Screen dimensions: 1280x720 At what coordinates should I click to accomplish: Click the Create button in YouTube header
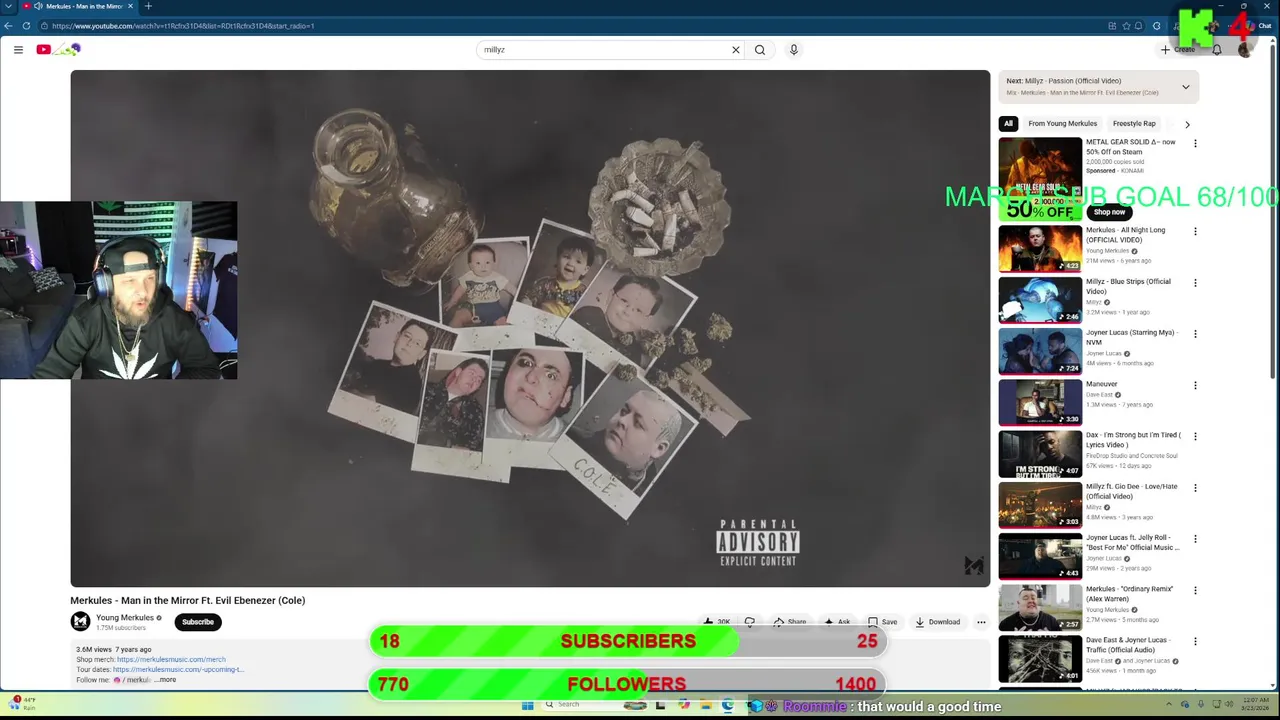(1178, 49)
